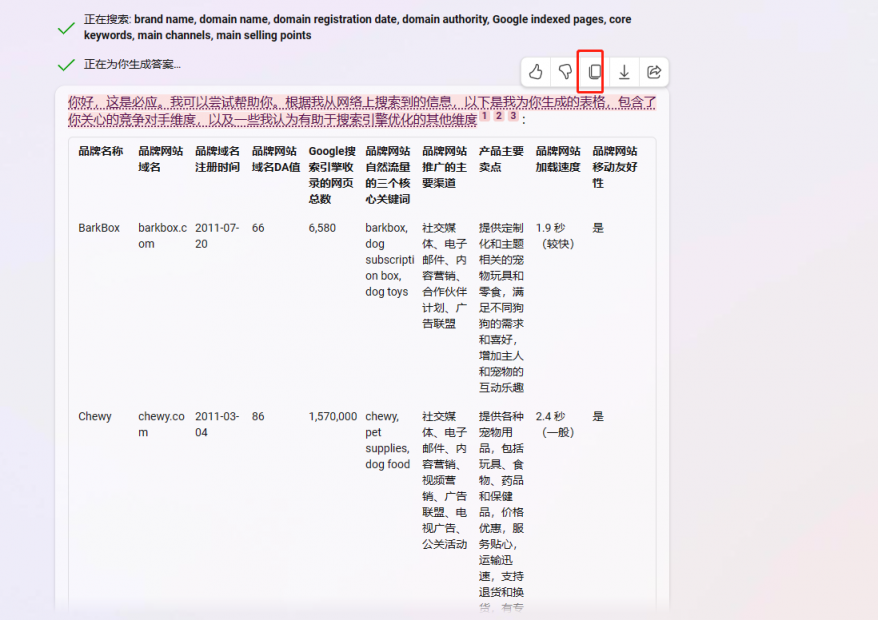Click the thumbs up like icon
The image size is (878, 620).
[x=536, y=72]
